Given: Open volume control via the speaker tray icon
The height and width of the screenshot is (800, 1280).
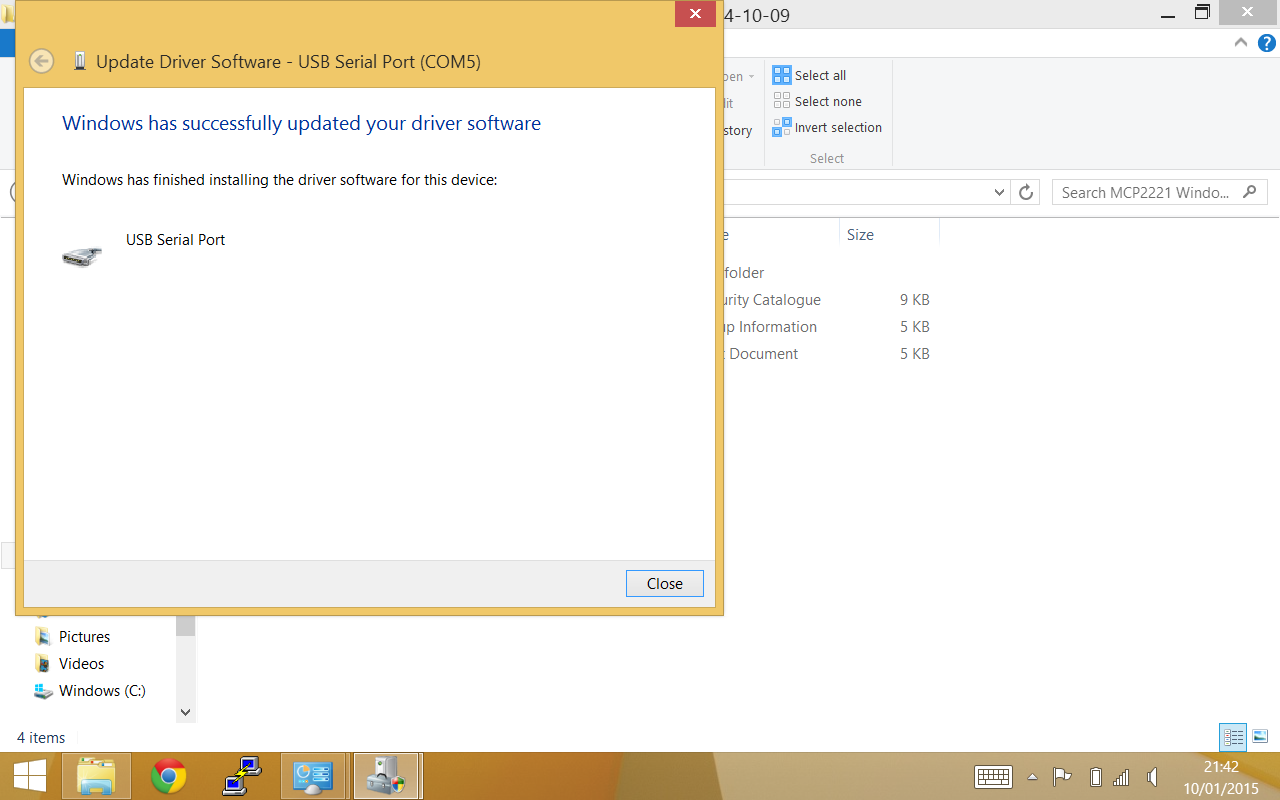Looking at the screenshot, I should click(1151, 777).
